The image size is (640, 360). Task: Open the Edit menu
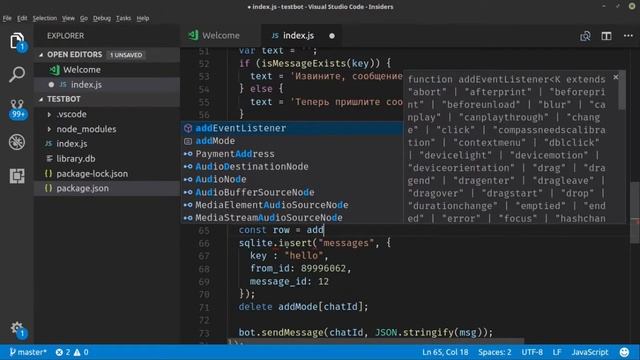[x=22, y=18]
